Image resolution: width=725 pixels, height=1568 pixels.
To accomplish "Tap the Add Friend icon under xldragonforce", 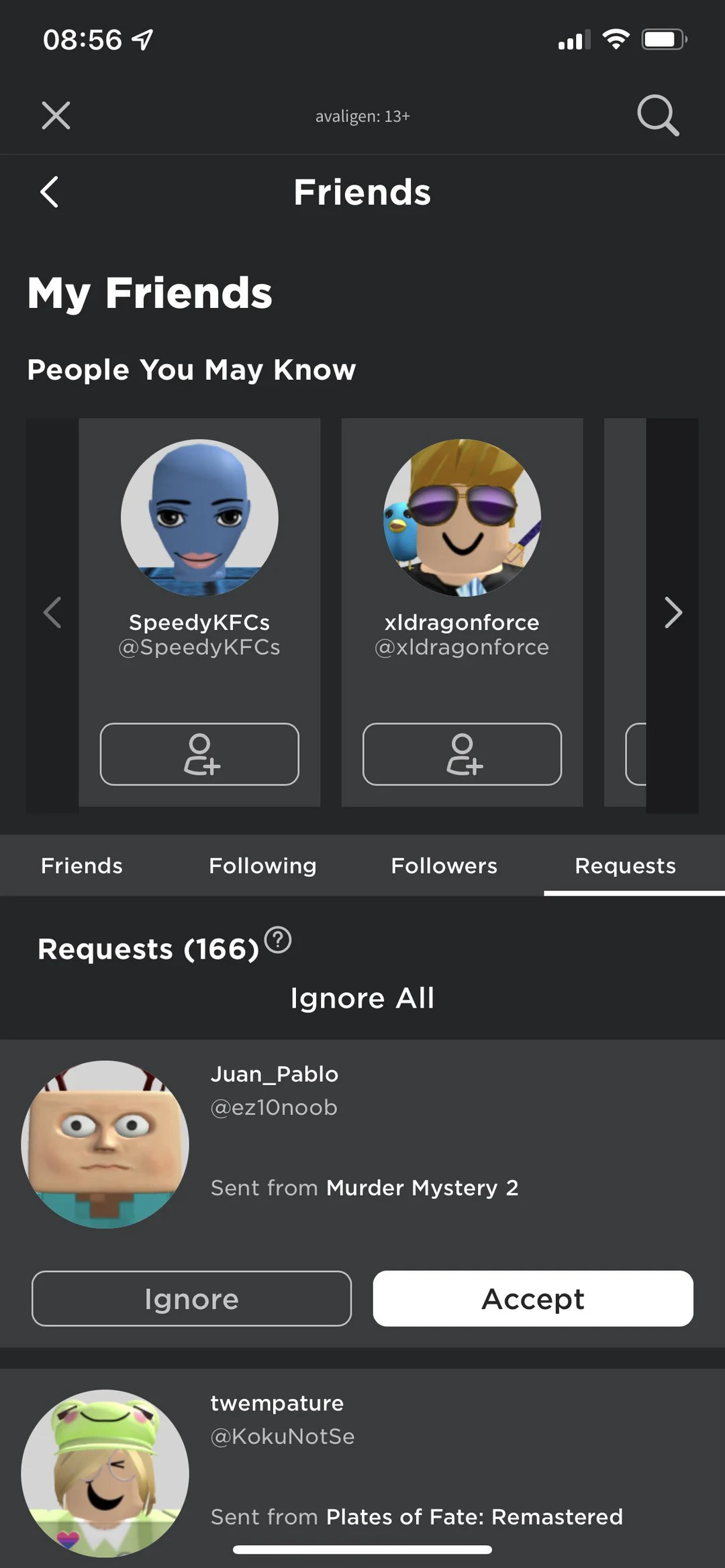I will 462,754.
